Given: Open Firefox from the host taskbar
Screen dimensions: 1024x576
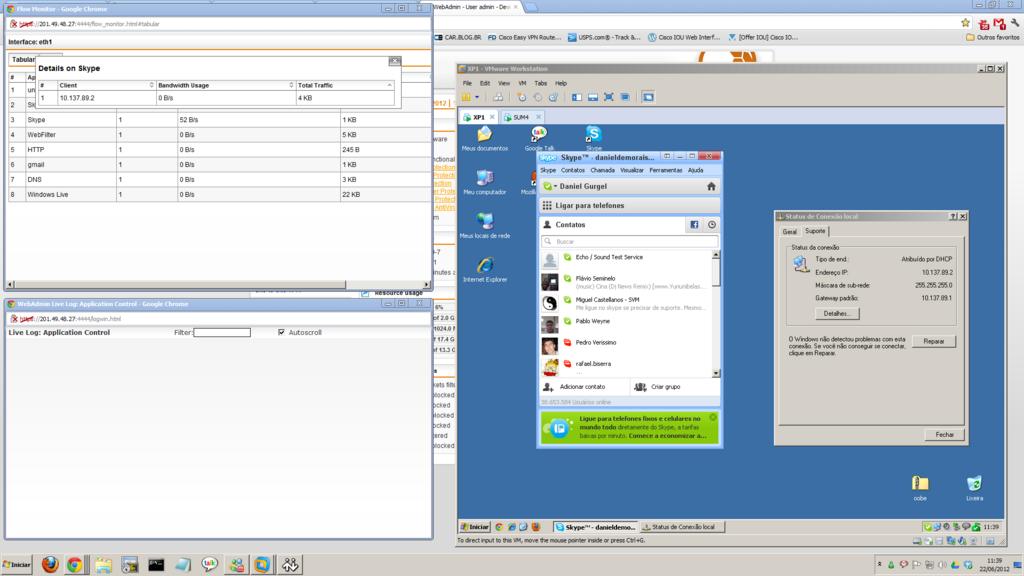Looking at the screenshot, I should (50, 564).
